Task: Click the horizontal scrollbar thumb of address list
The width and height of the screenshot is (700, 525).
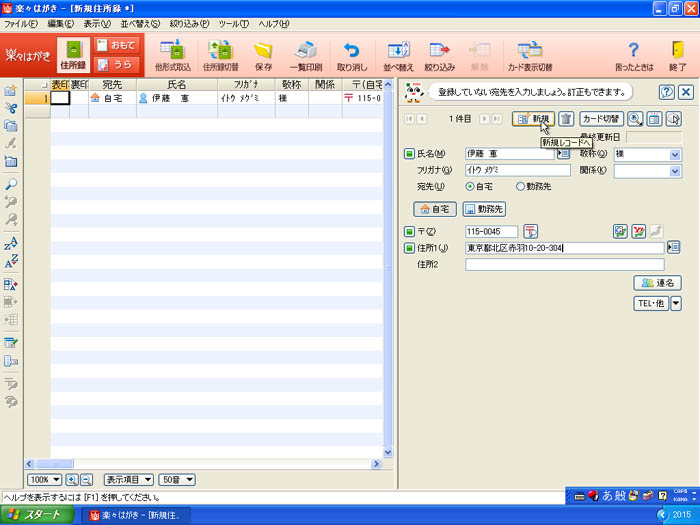Action: coord(55,464)
